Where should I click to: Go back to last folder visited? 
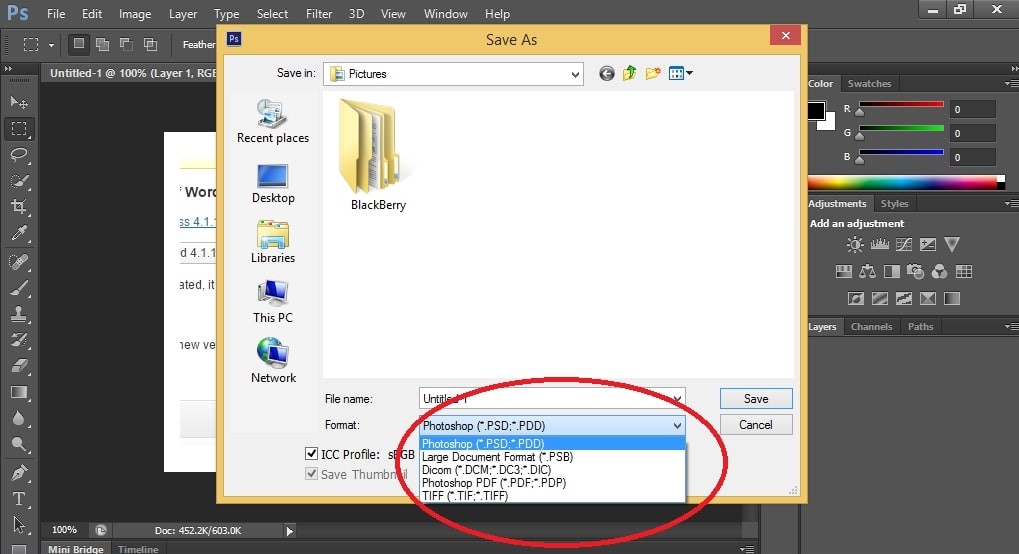pos(606,73)
